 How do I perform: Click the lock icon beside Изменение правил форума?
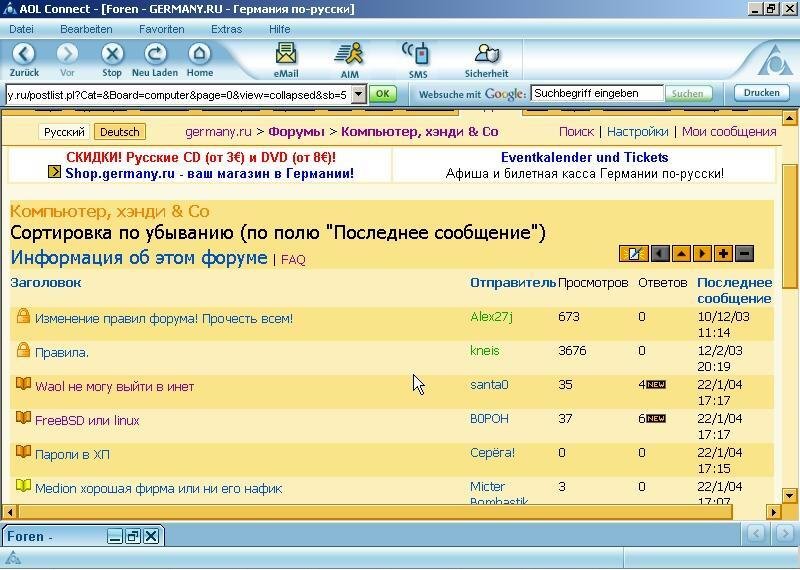(23, 316)
